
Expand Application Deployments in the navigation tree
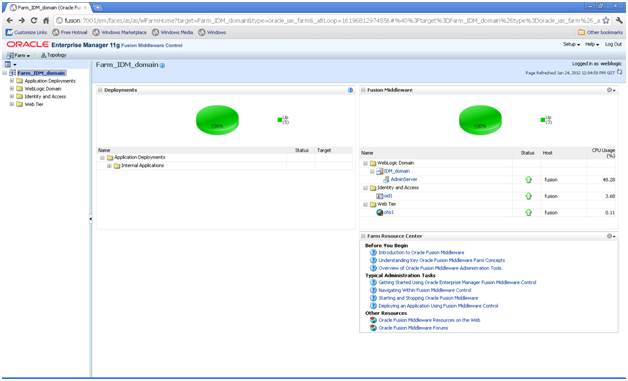pyautogui.click(x=12, y=81)
